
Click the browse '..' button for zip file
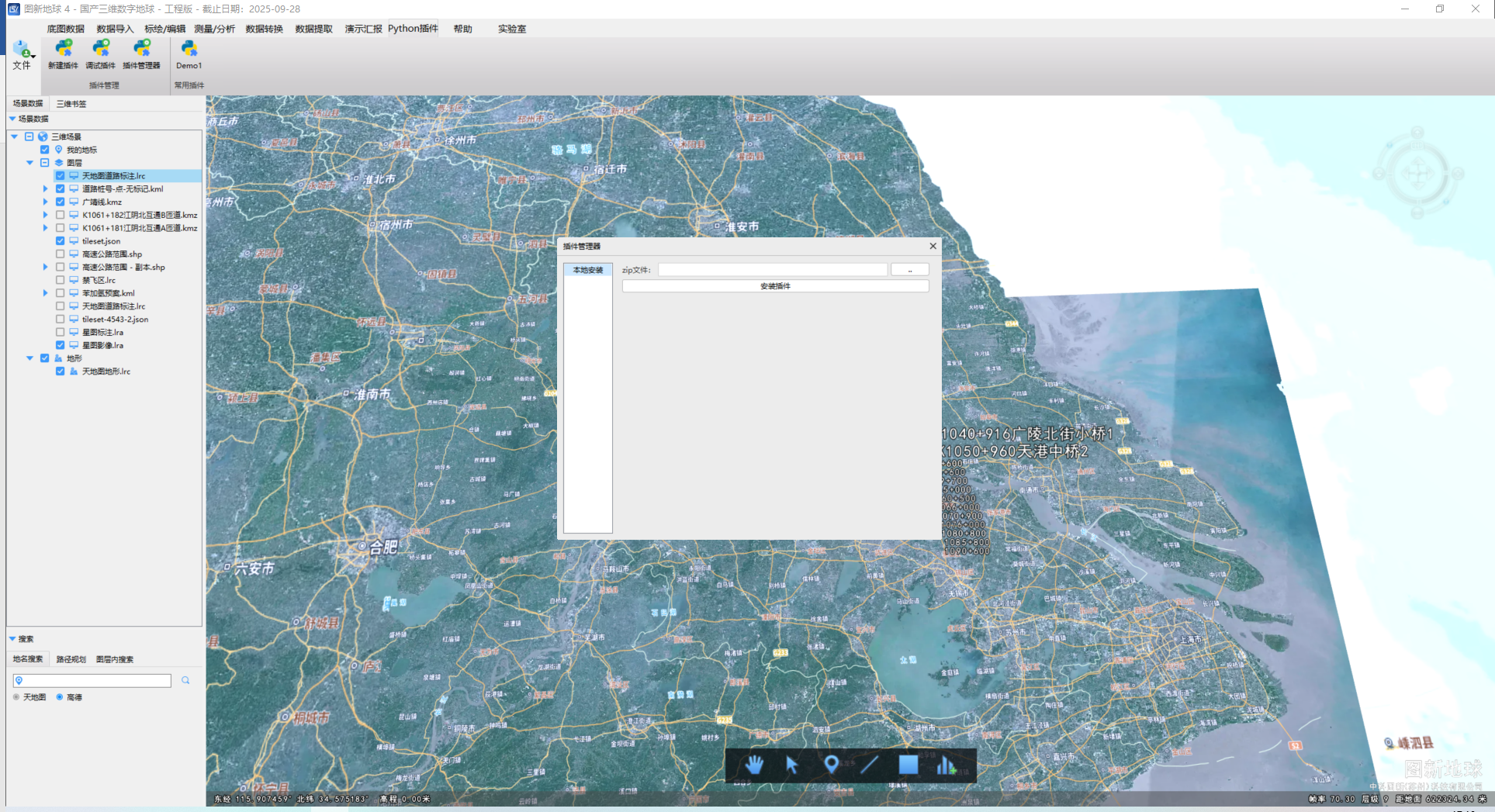click(909, 270)
